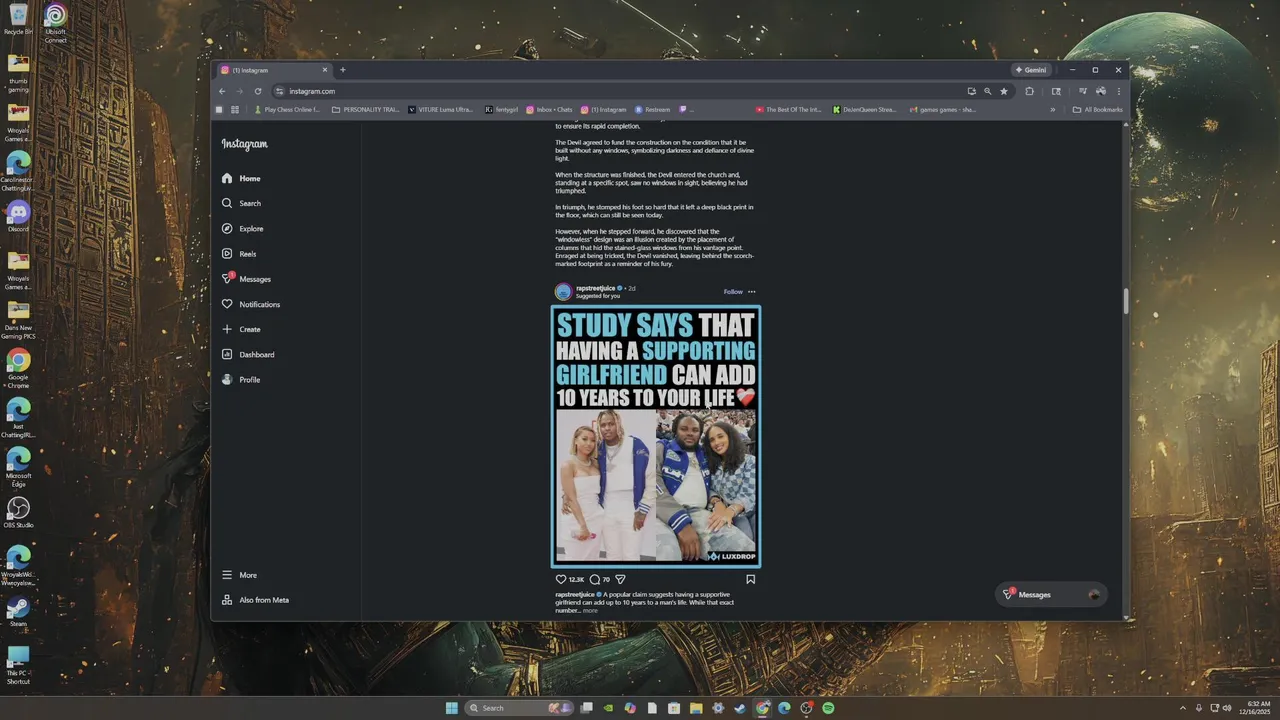Open the Explore page

pyautogui.click(x=243, y=229)
